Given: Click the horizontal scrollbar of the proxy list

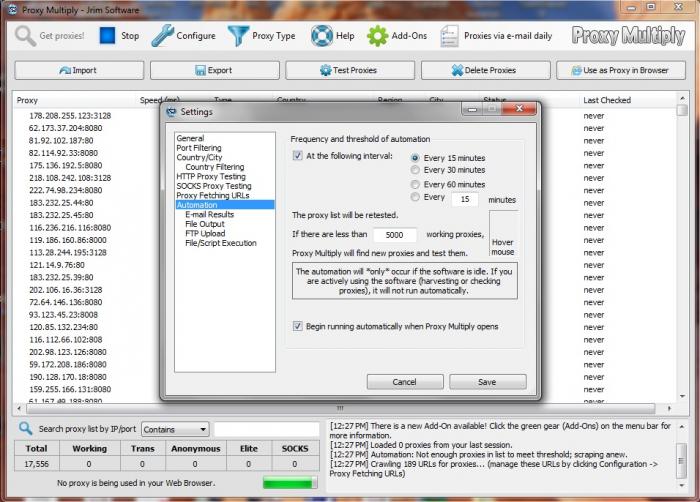Looking at the screenshot, I should click(340, 408).
